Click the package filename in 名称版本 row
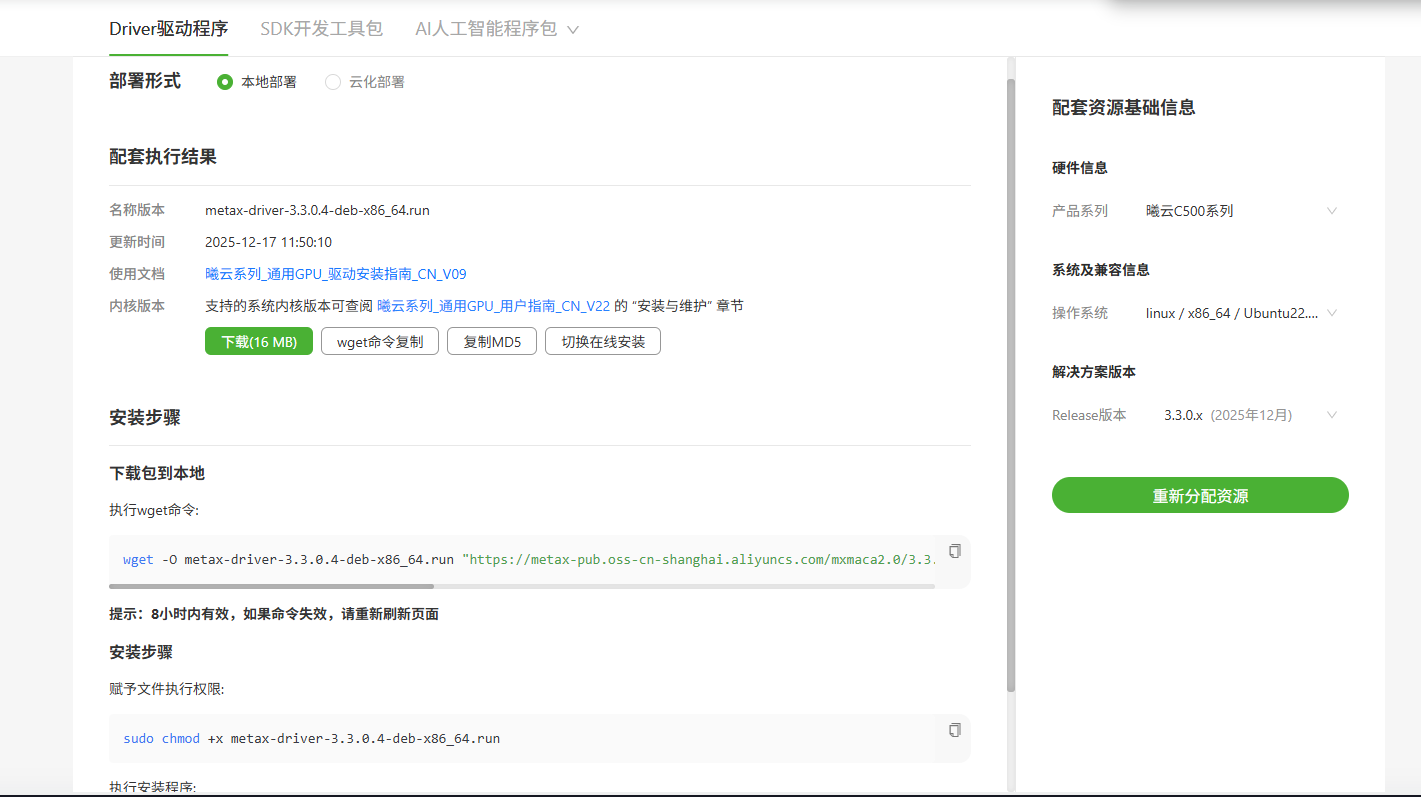This screenshot has height=797, width=1421. pos(317,211)
